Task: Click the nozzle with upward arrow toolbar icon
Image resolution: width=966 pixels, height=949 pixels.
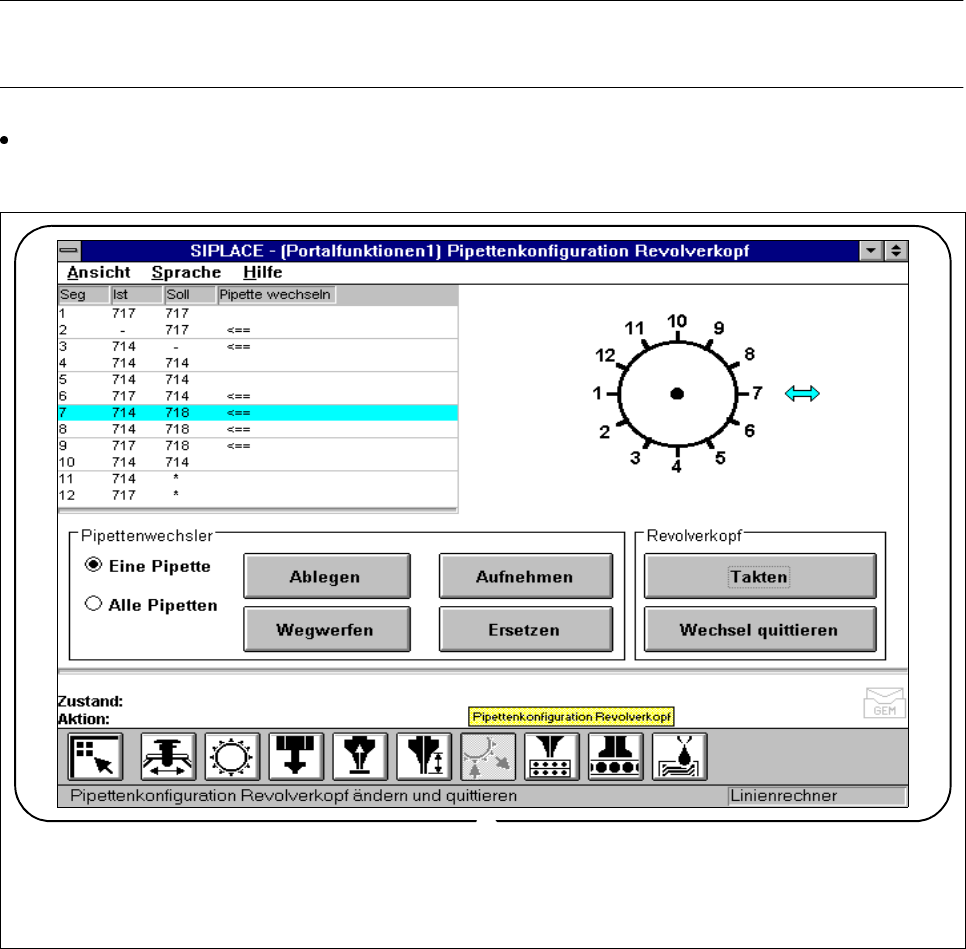Action: [360, 756]
